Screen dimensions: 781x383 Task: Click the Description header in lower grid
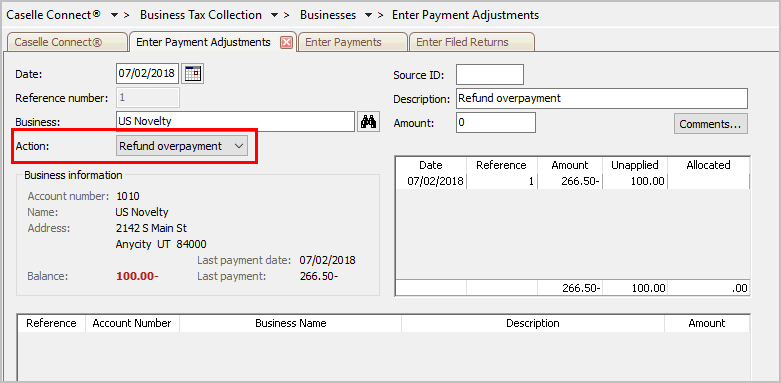pyautogui.click(x=532, y=323)
